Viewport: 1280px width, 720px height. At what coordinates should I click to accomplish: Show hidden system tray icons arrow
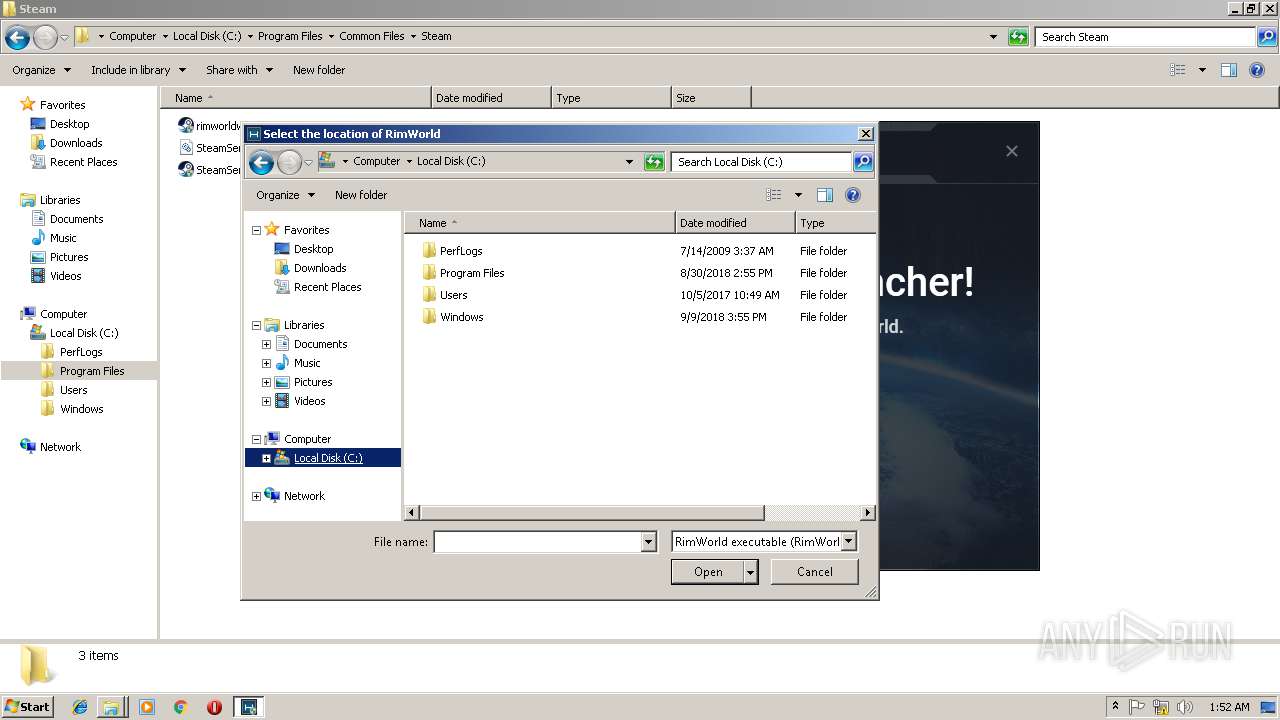click(1115, 706)
